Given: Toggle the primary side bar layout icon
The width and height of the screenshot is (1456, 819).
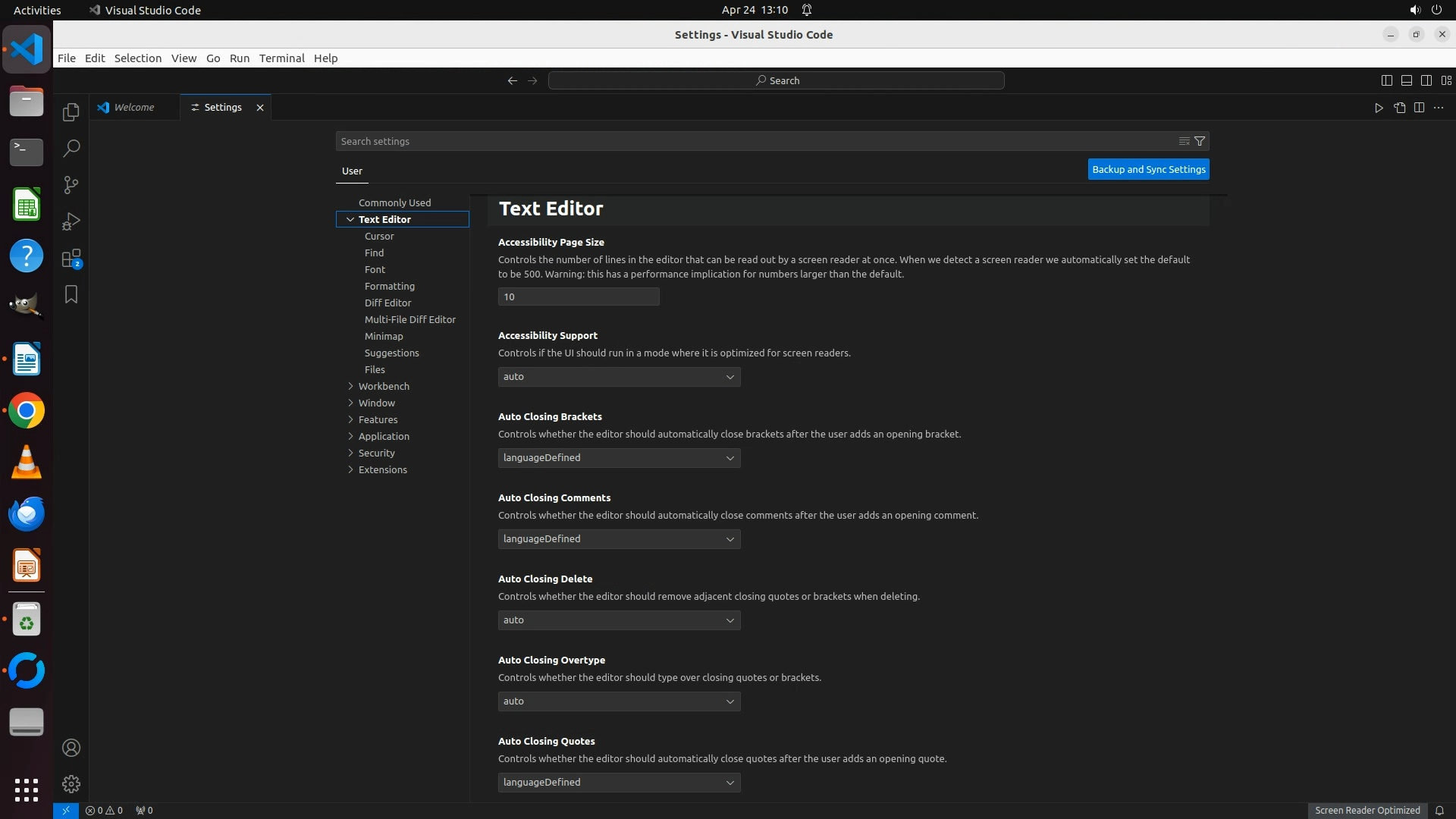Looking at the screenshot, I should tap(1386, 80).
